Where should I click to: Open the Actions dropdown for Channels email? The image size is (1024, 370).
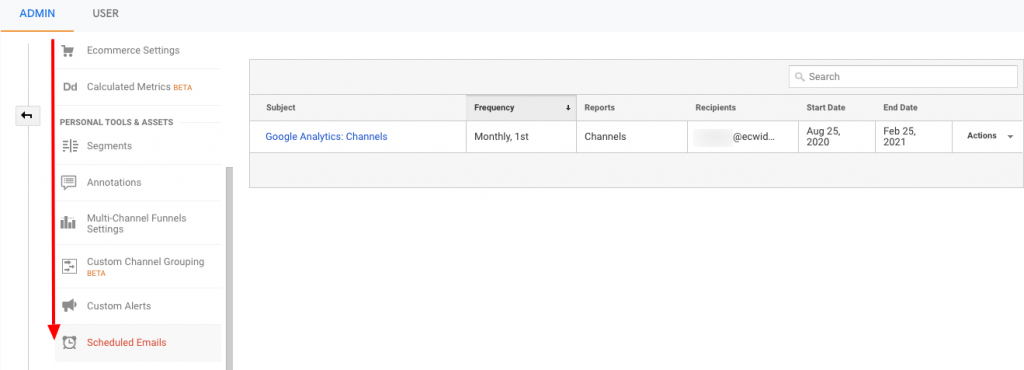tap(990, 136)
